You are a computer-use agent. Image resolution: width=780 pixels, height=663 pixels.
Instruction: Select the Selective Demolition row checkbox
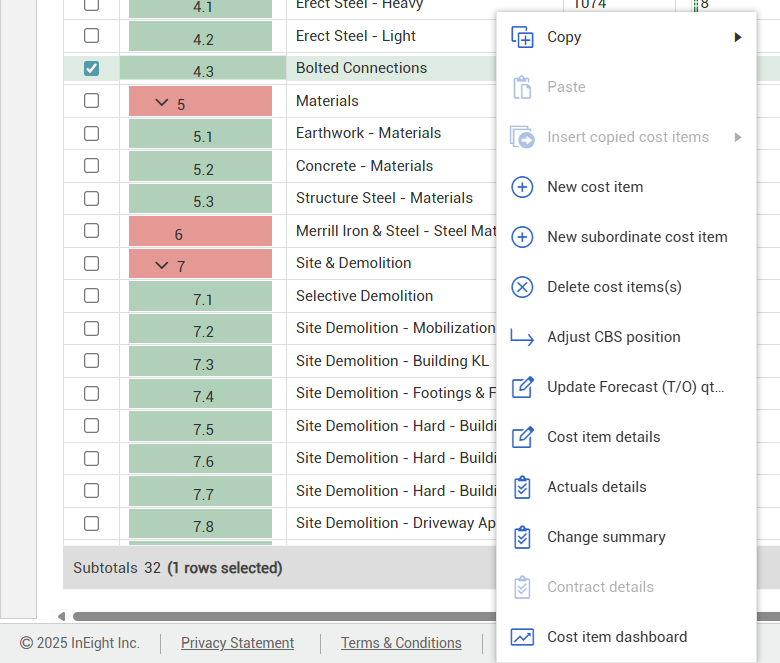[x=91, y=296]
